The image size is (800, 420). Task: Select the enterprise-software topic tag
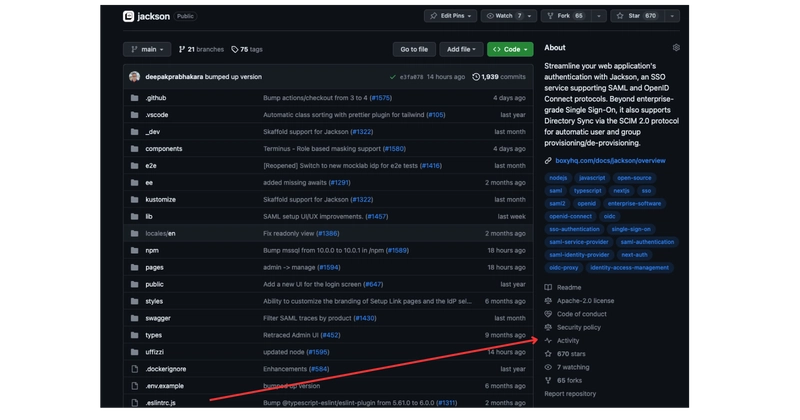pyautogui.click(x=634, y=204)
